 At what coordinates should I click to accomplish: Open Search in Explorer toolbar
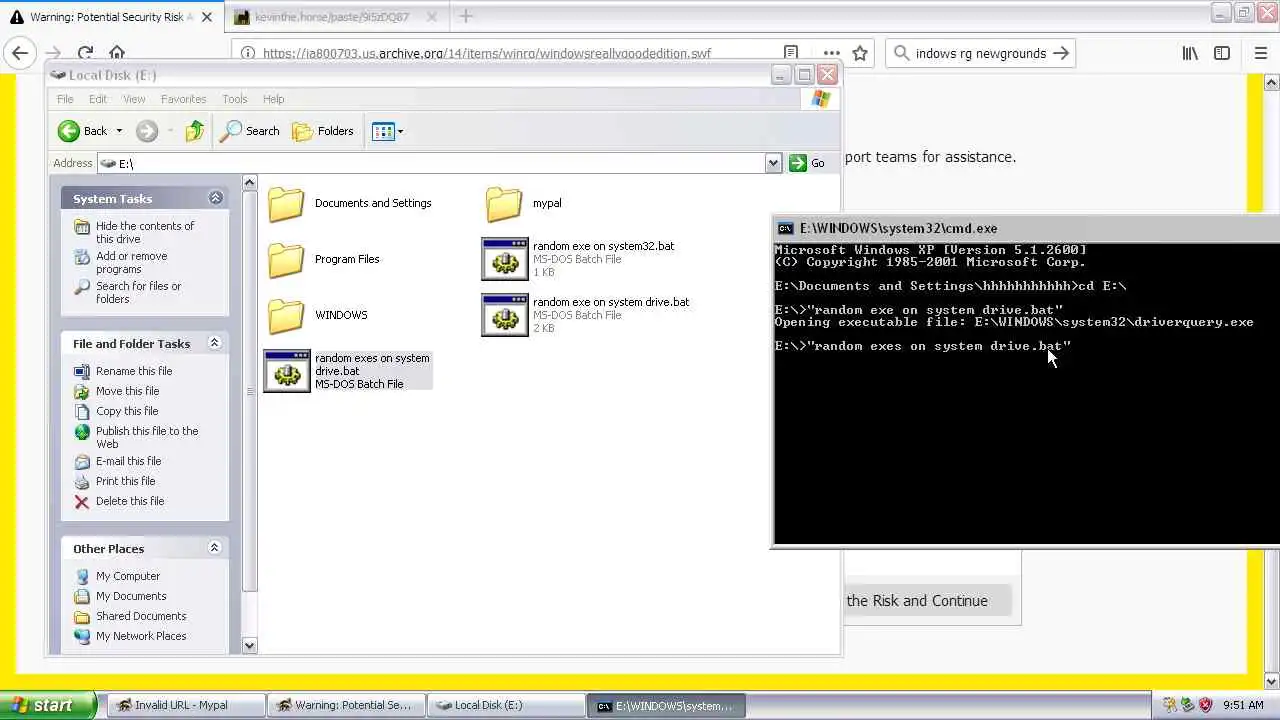click(x=250, y=131)
